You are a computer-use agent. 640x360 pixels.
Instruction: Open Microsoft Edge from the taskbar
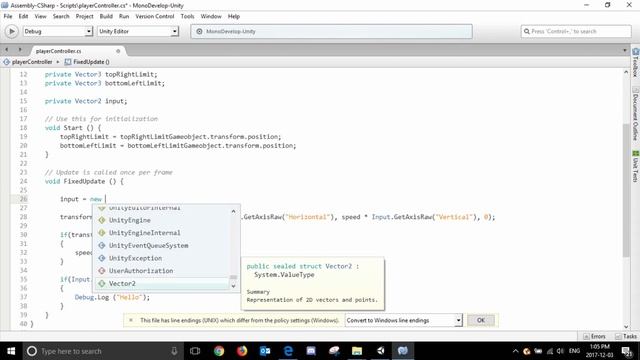pyautogui.click(x=288, y=351)
